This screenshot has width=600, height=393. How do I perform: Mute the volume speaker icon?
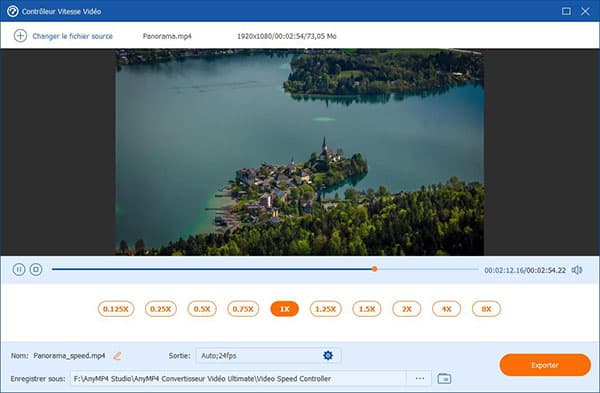(577, 270)
